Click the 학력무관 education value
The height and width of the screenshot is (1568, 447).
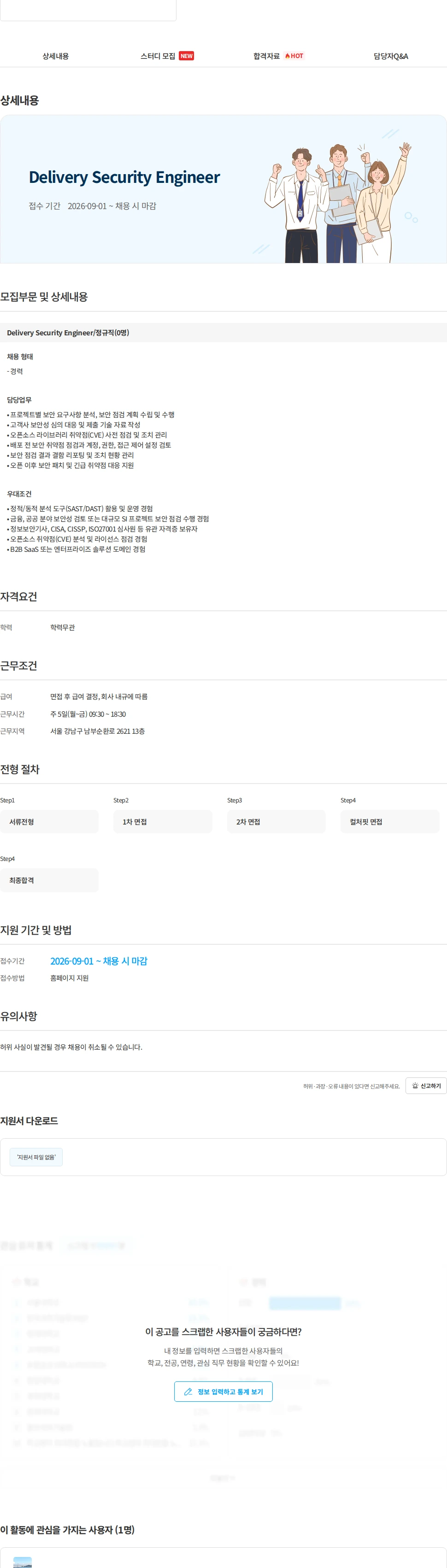tap(63, 627)
